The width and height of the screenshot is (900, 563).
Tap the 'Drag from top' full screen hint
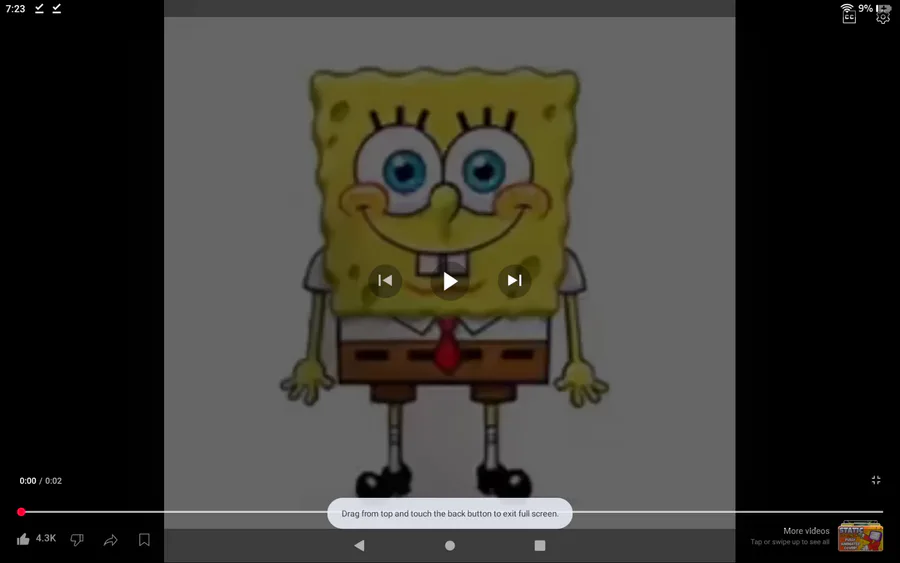450,514
